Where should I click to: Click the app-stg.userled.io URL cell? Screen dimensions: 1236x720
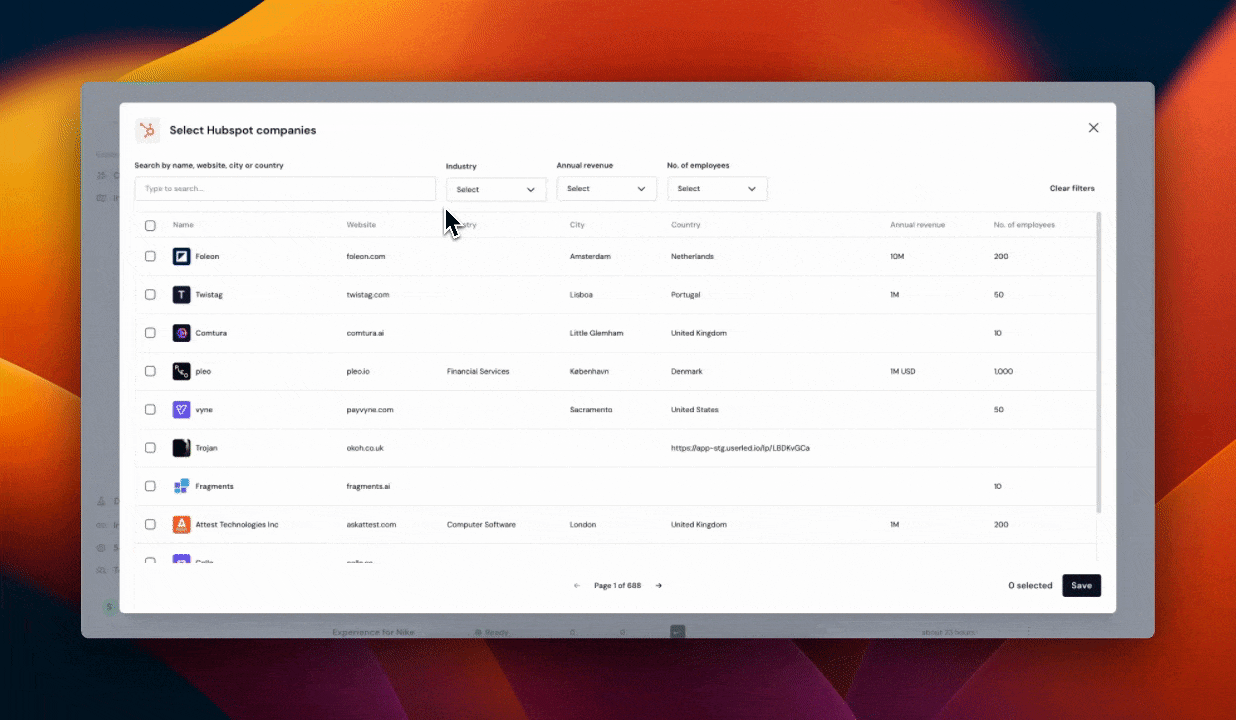(x=740, y=448)
